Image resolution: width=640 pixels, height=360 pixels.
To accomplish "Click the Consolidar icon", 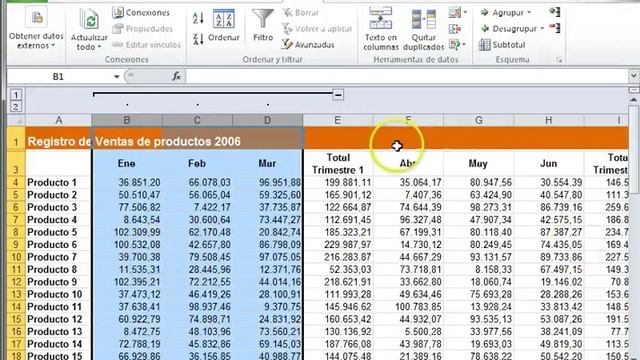I will [455, 29].
